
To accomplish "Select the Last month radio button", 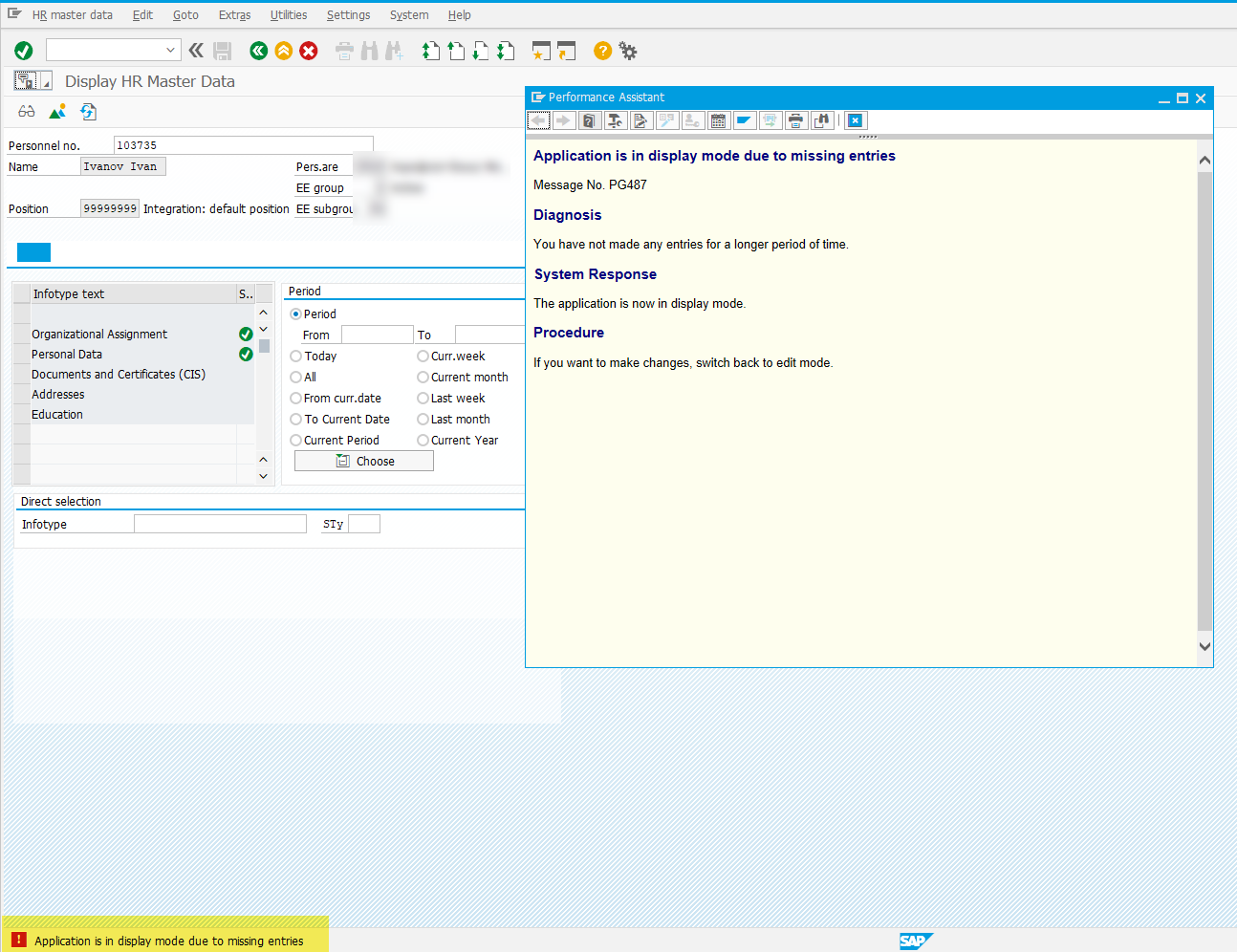I will 423,419.
